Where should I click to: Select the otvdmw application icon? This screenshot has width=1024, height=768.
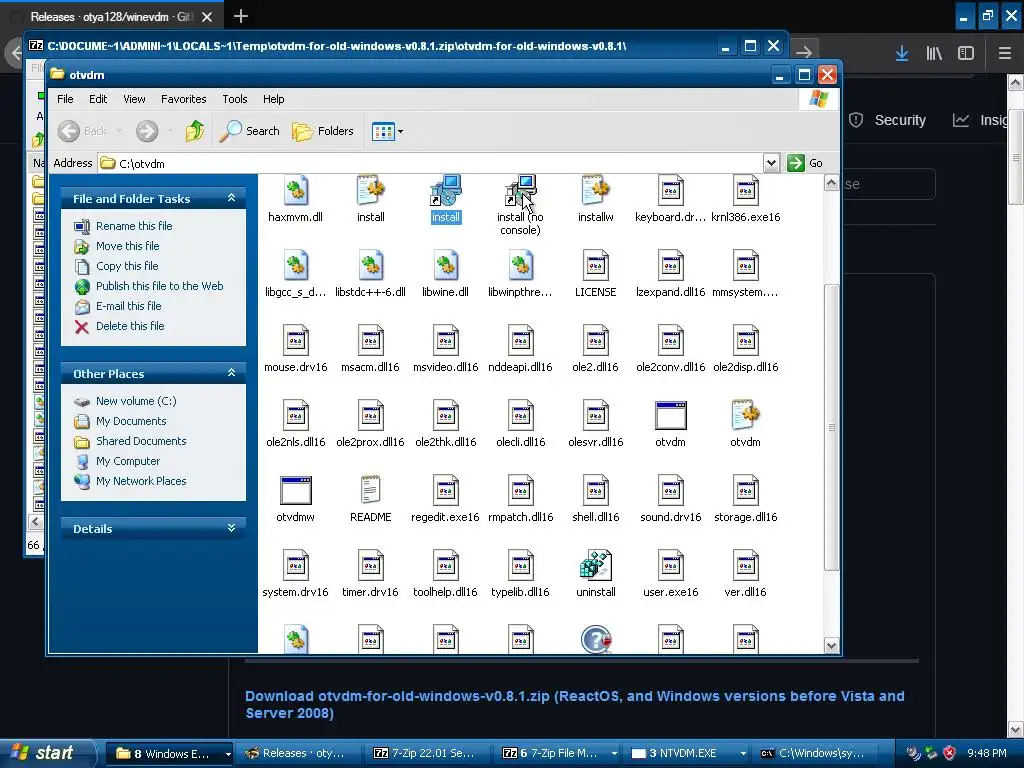point(295,491)
